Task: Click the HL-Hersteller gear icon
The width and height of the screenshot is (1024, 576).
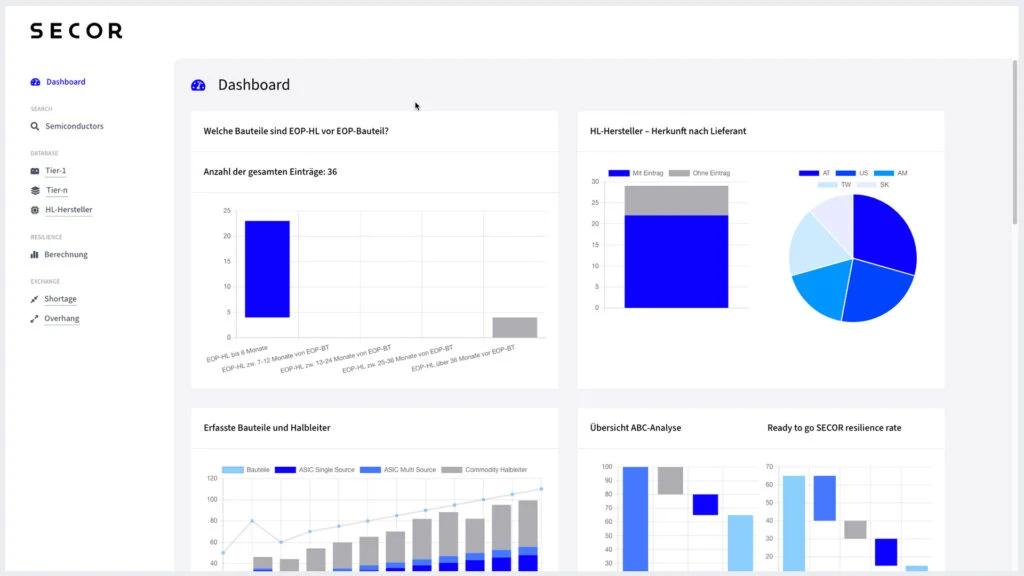Action: 34,210
